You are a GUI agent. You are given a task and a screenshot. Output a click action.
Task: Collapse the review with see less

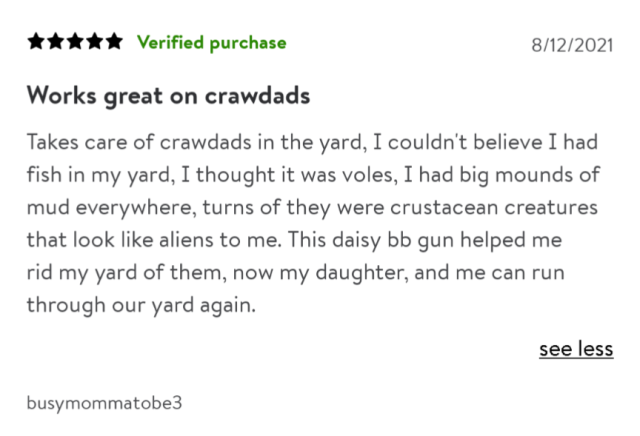click(x=575, y=348)
